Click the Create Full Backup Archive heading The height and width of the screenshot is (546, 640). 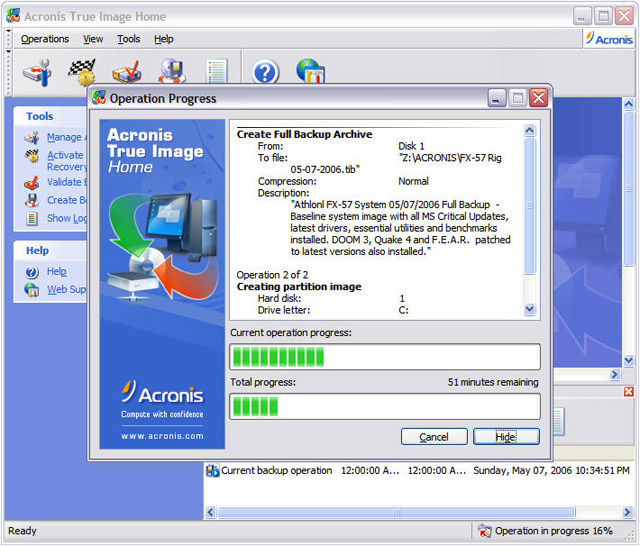coord(304,134)
